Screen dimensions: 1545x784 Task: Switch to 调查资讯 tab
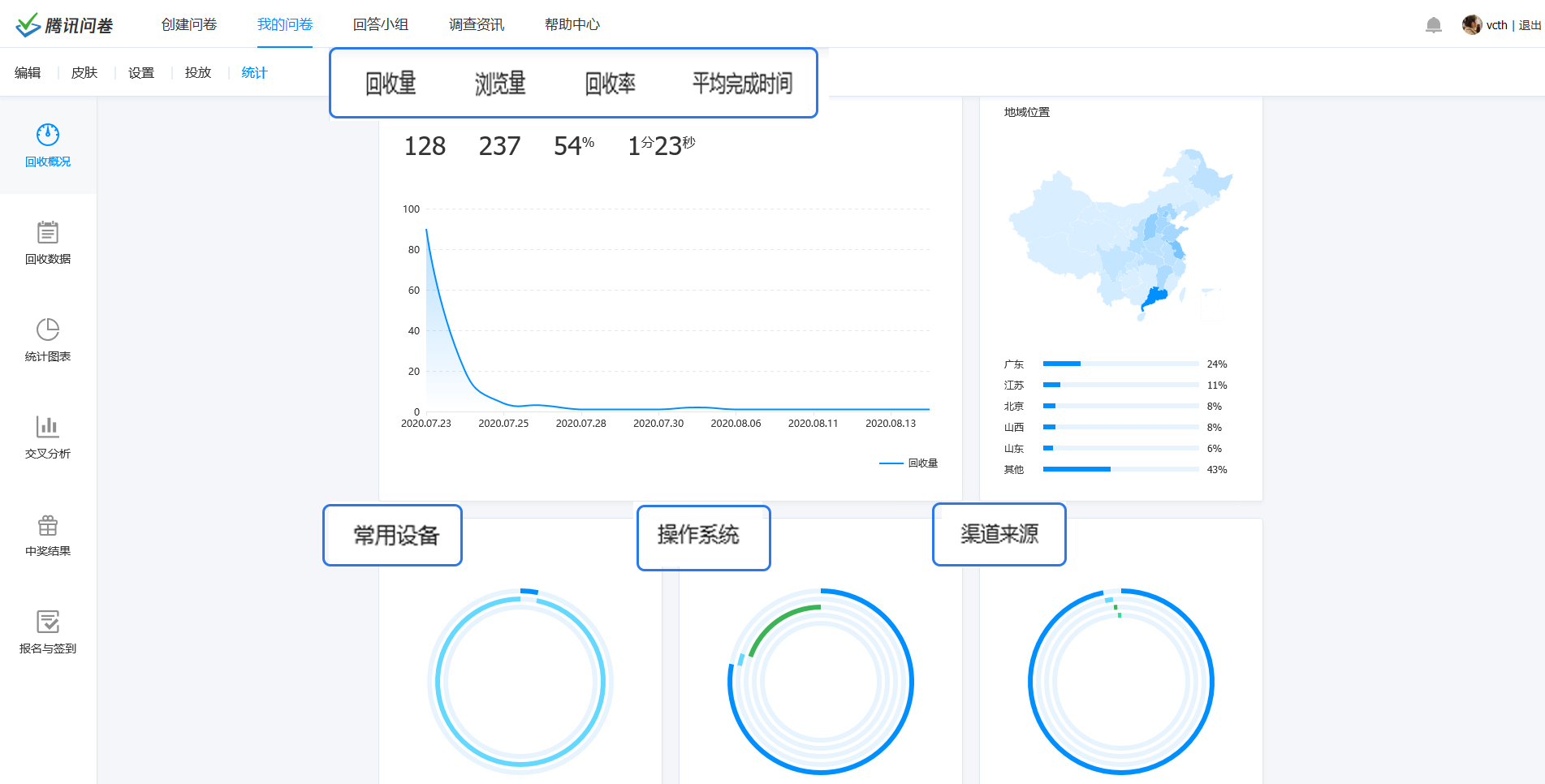[477, 25]
